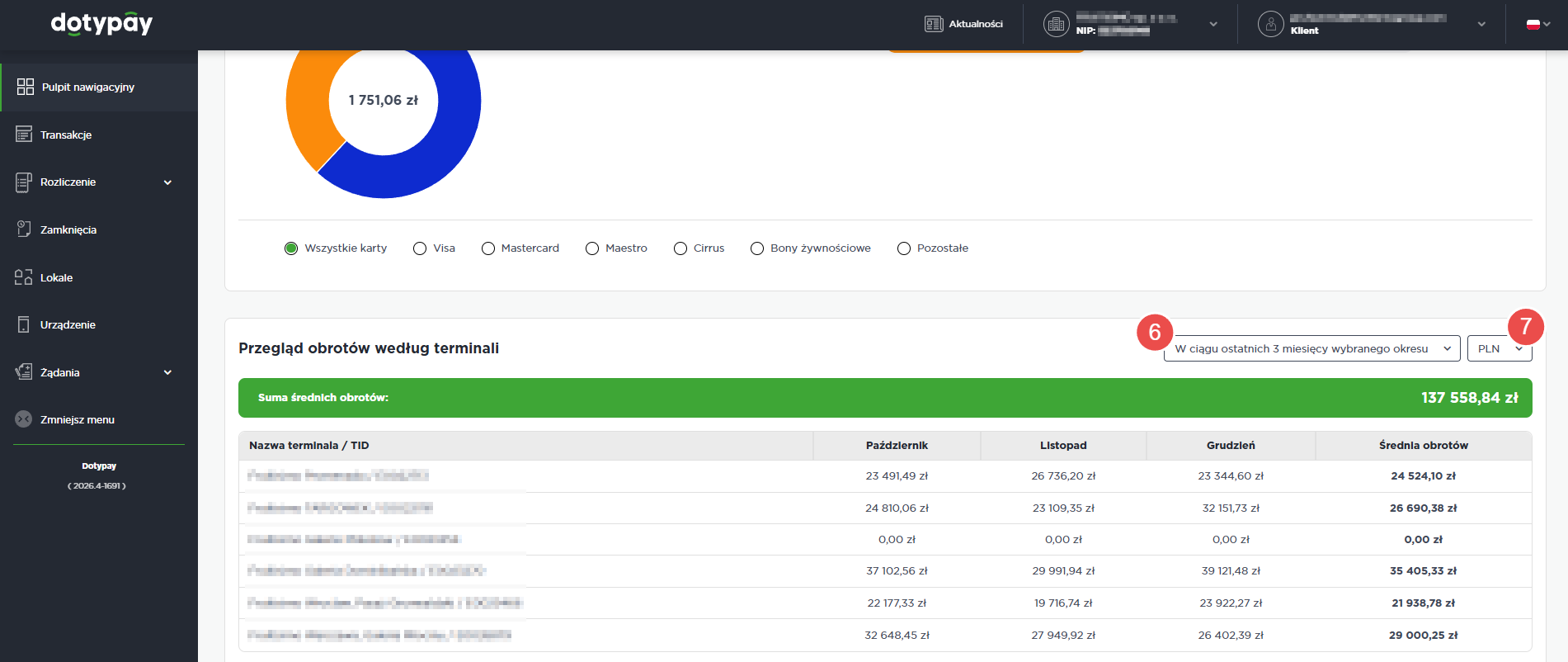Open Pulpit nawigacyjny dashboard icon

coord(26,87)
